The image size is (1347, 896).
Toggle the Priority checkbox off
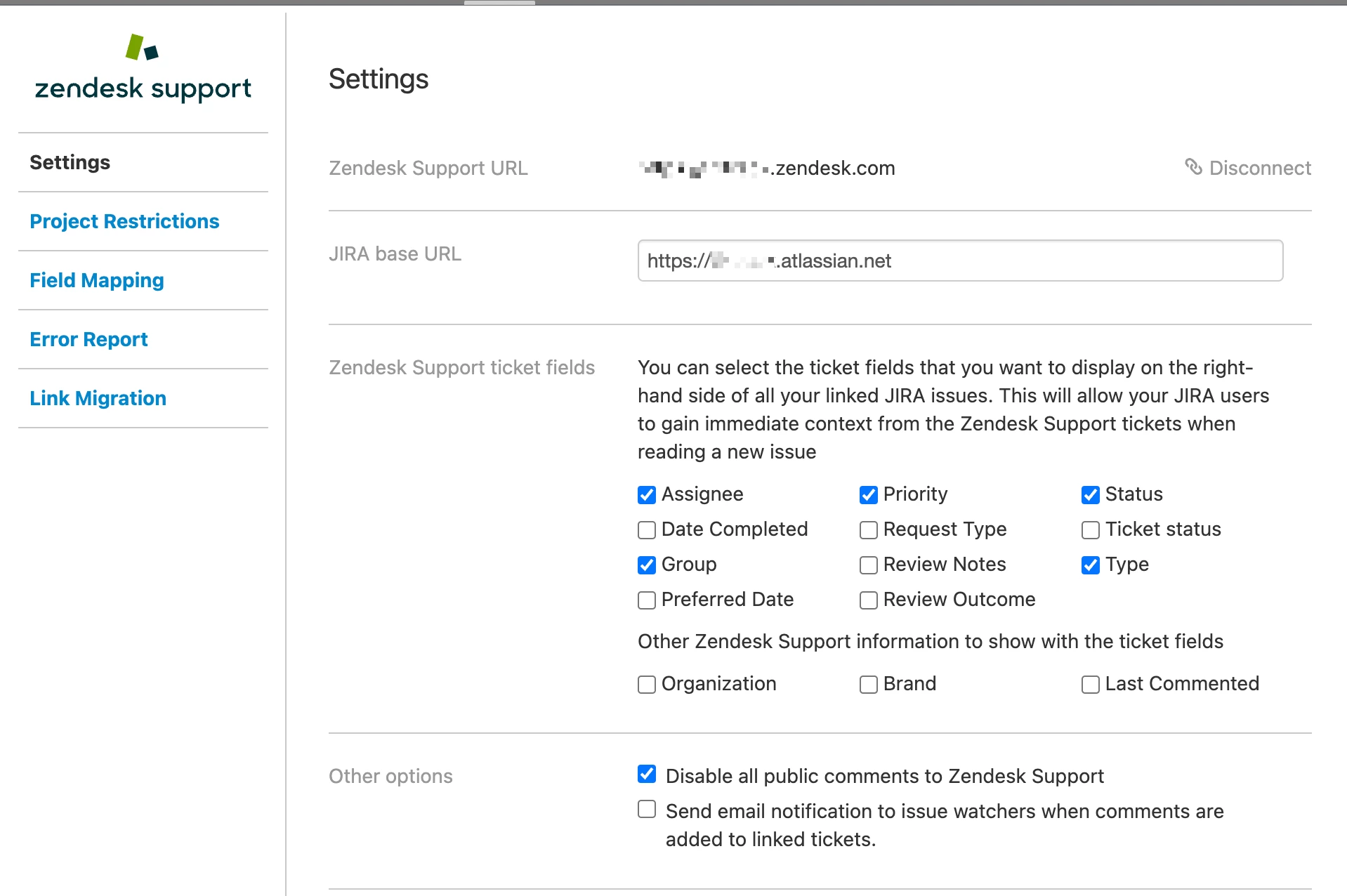869,495
